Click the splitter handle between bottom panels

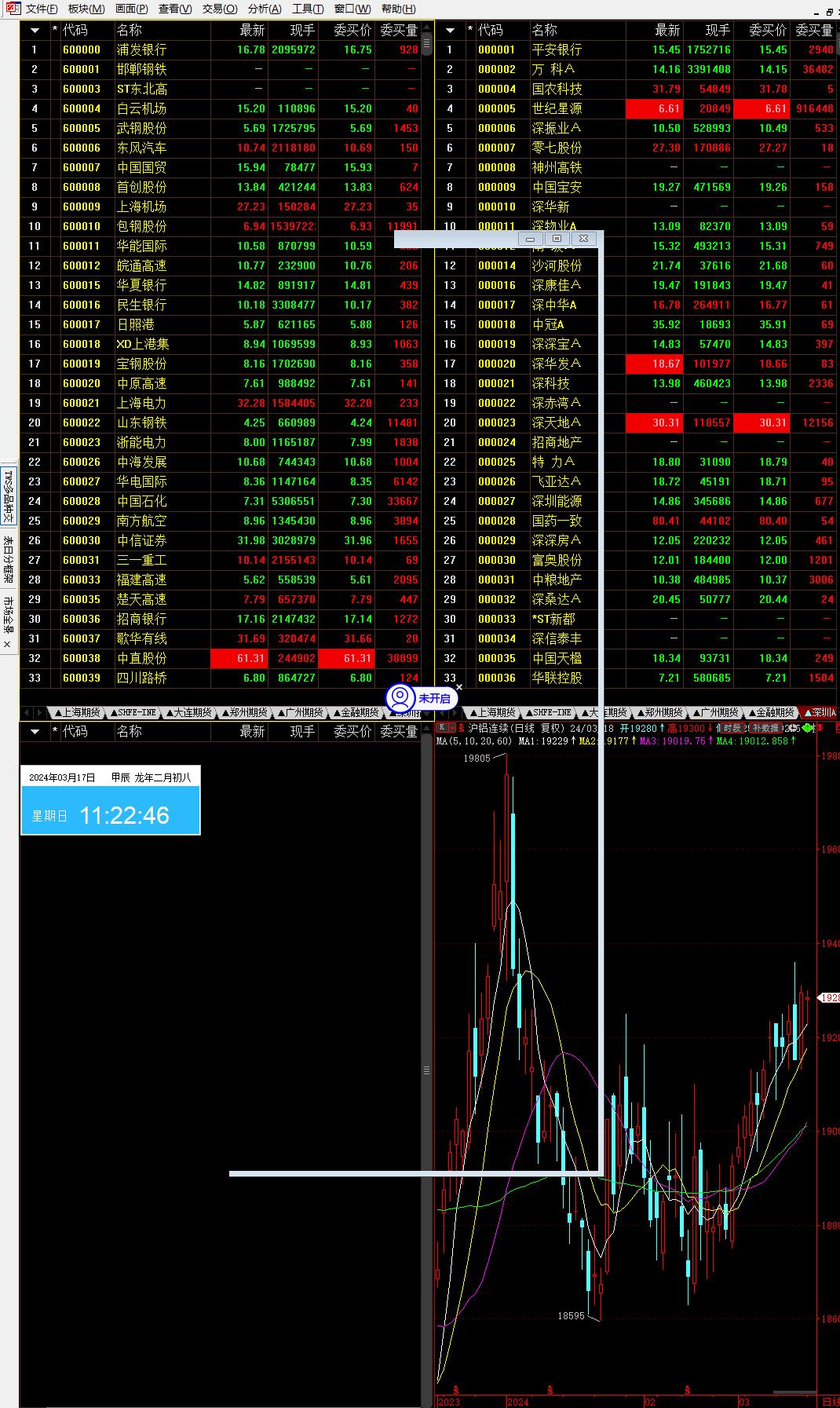pos(427,1070)
